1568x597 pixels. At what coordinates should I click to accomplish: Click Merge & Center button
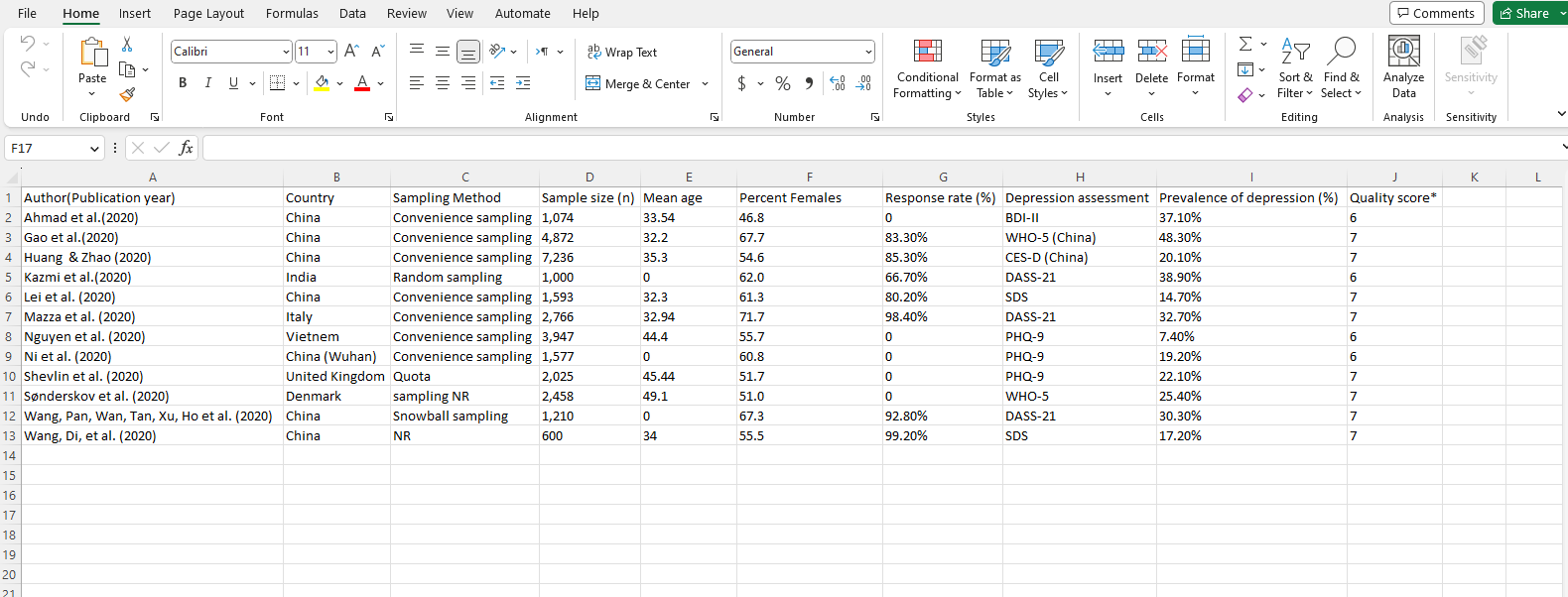point(638,83)
